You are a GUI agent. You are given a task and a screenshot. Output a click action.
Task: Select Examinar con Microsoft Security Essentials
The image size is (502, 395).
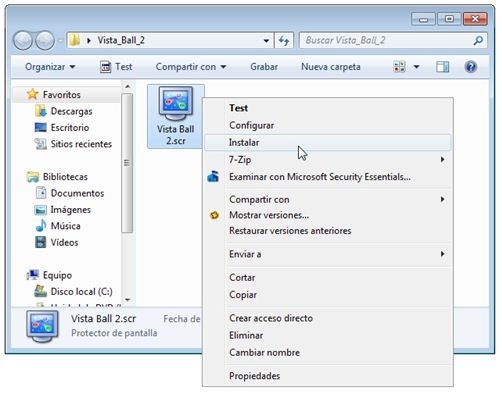327,177
